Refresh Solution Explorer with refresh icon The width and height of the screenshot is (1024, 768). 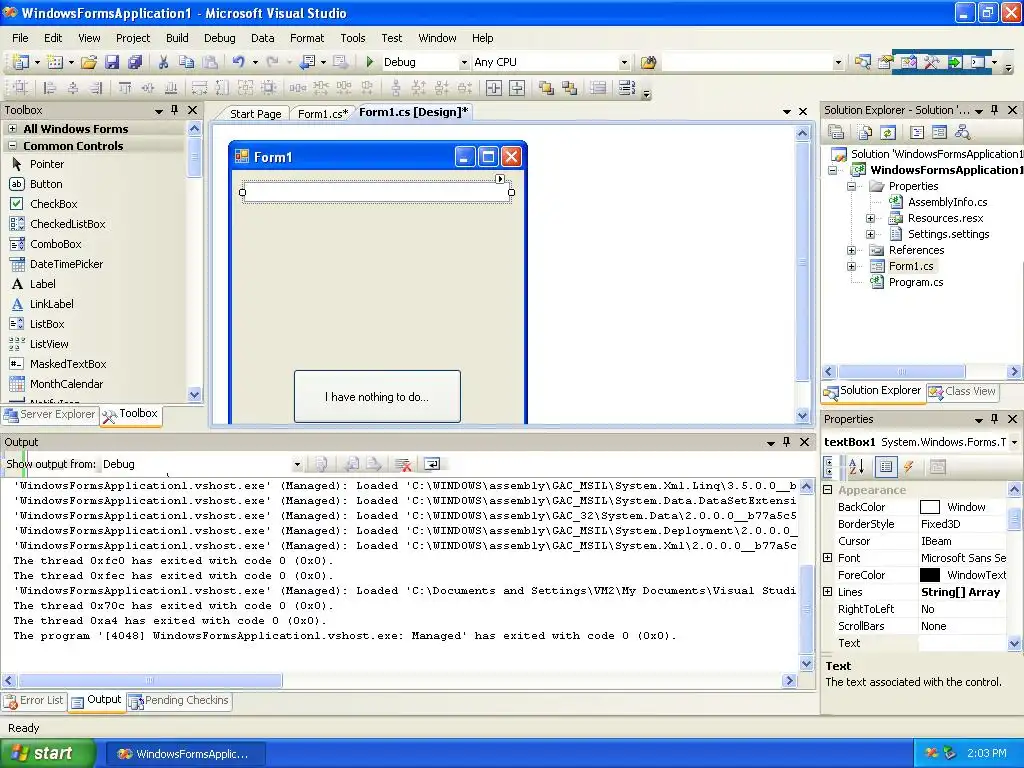(888, 133)
